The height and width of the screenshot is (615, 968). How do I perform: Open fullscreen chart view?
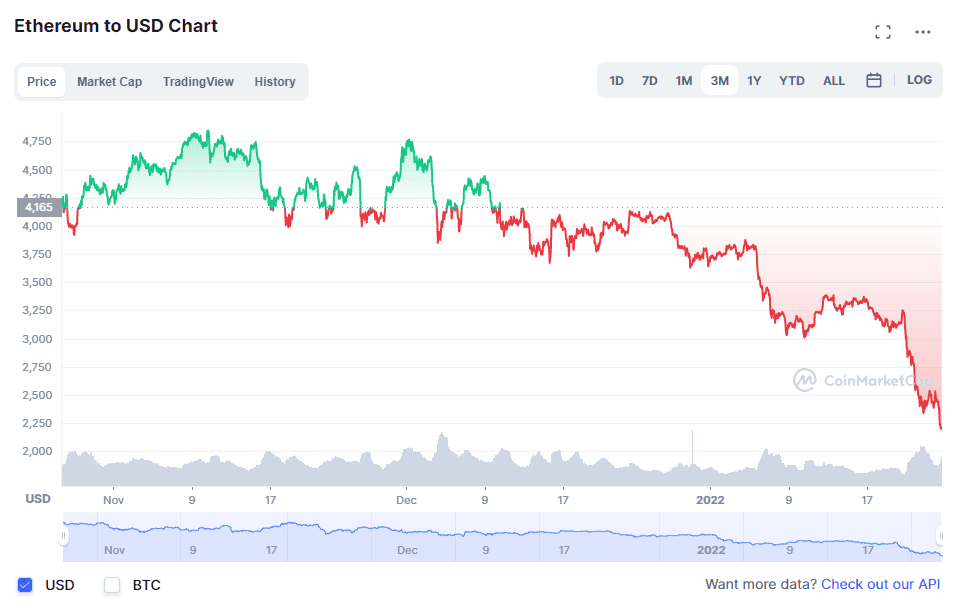(884, 31)
